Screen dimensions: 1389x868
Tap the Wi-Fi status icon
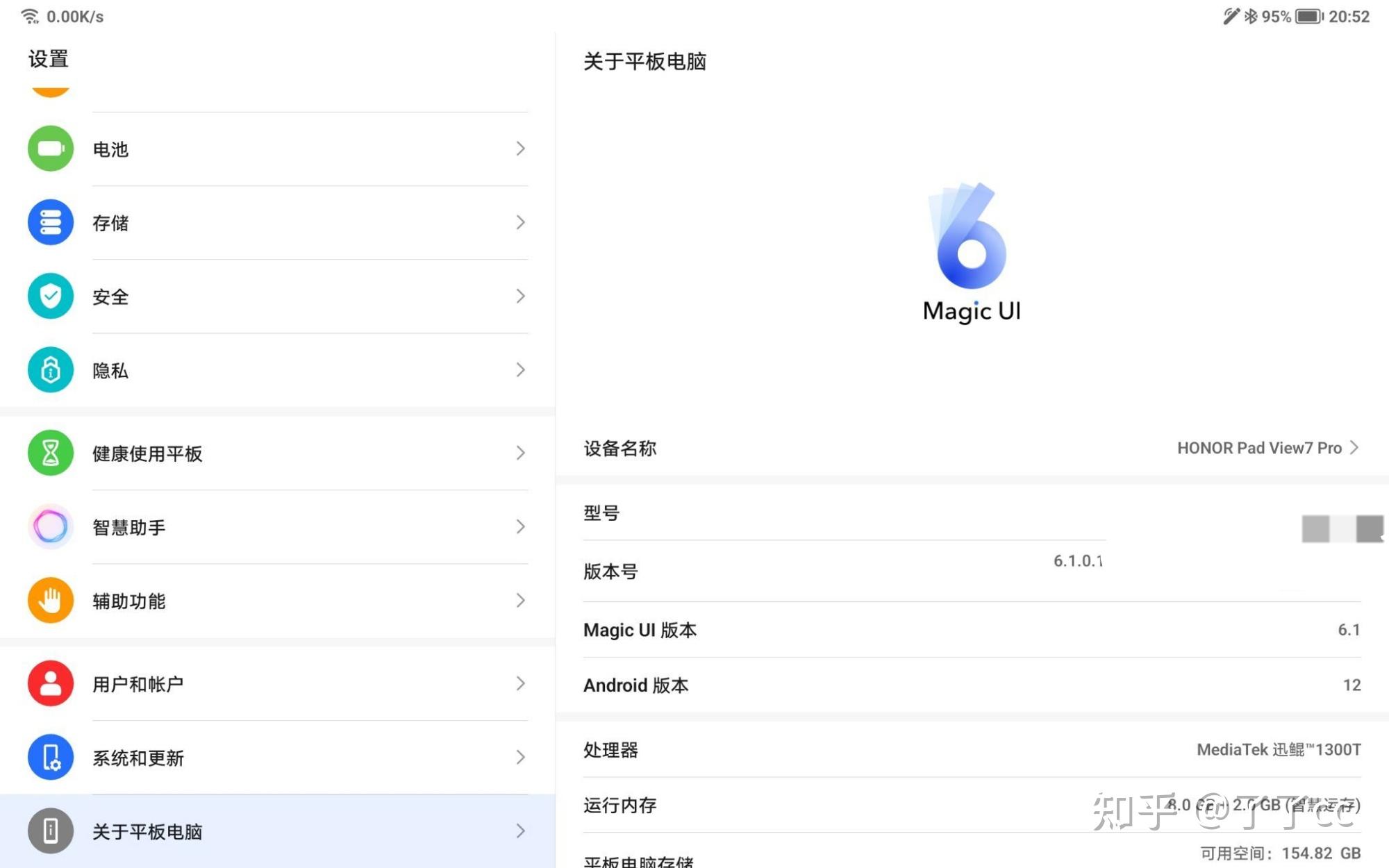30,16
